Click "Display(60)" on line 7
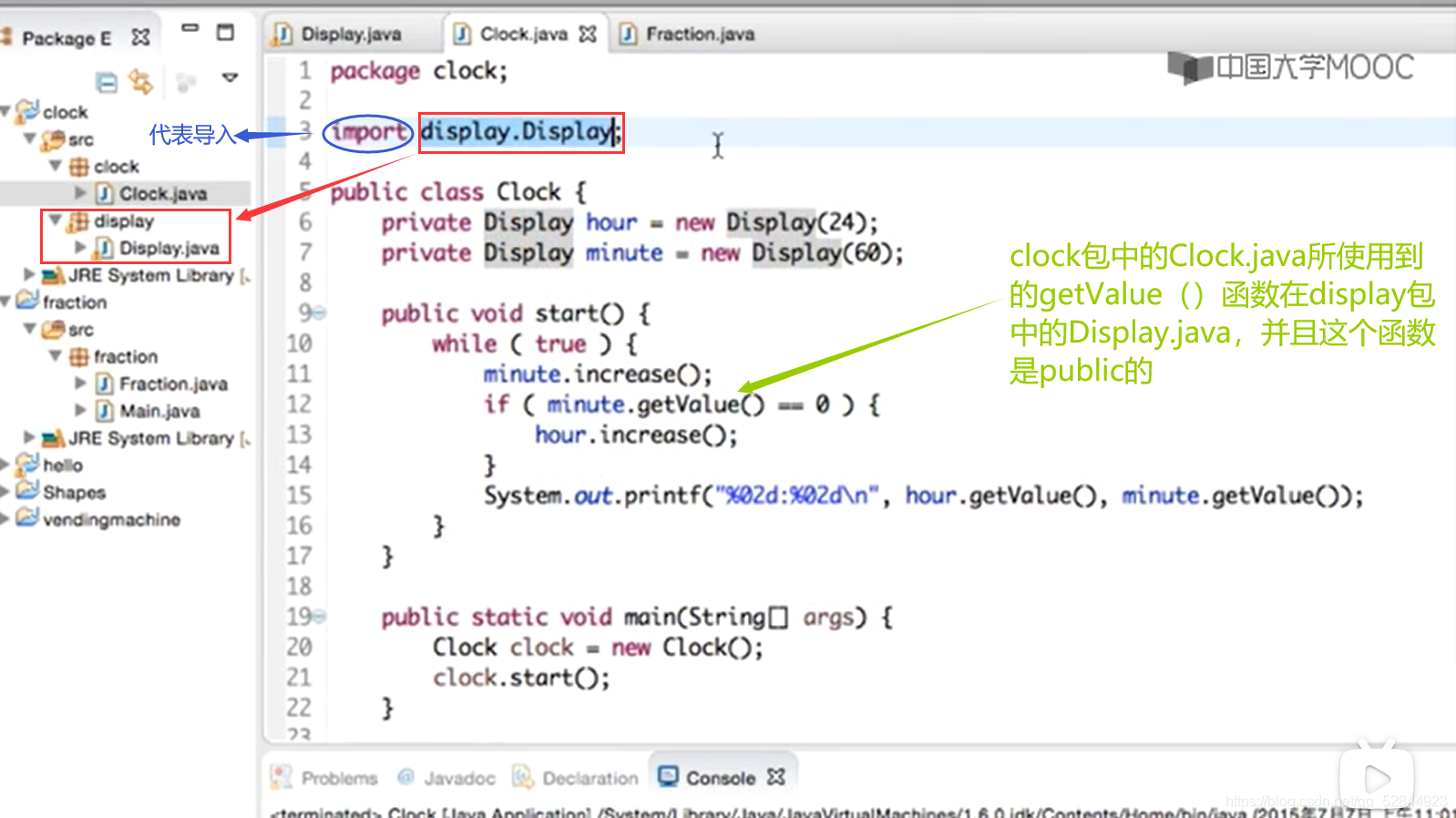The width and height of the screenshot is (1456, 818). [x=824, y=253]
